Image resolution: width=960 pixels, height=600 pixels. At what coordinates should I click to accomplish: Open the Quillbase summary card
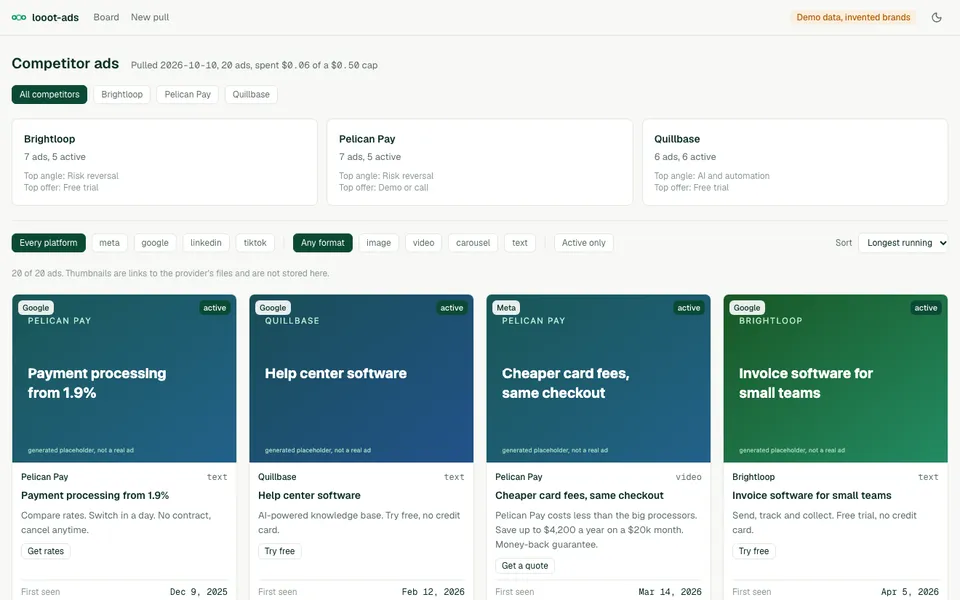coord(795,162)
